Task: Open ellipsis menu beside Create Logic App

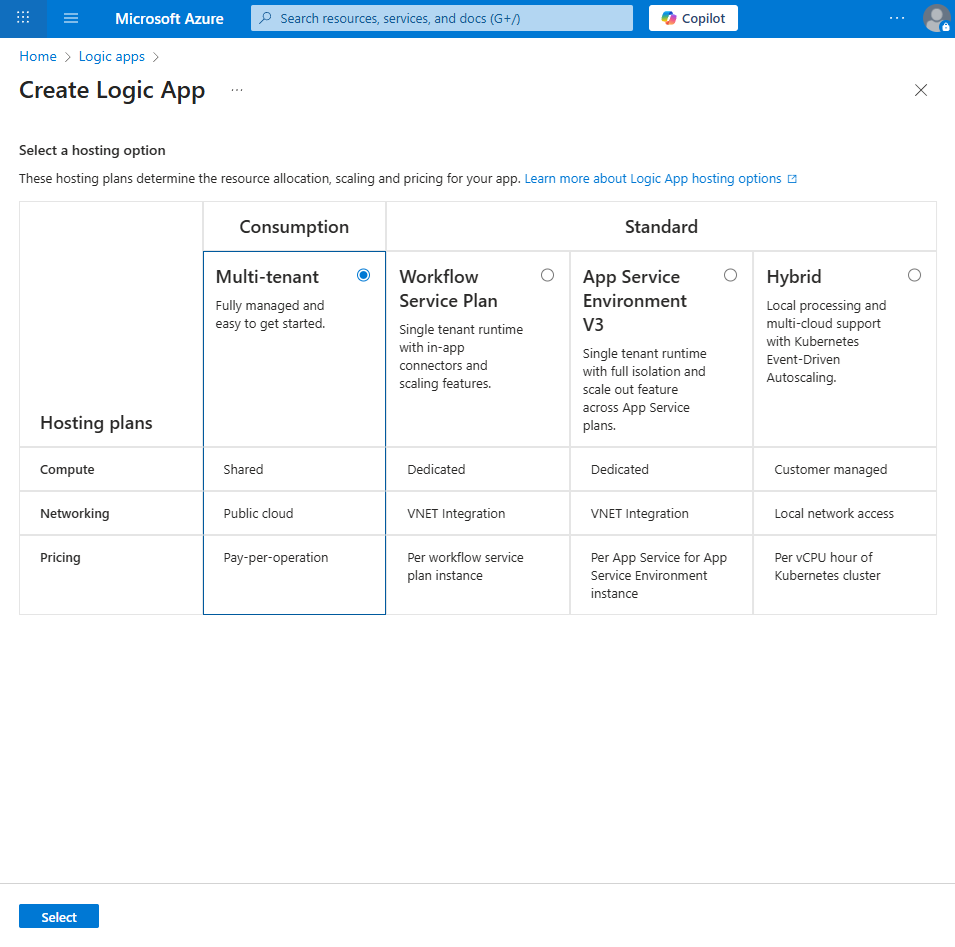Action: point(237,90)
